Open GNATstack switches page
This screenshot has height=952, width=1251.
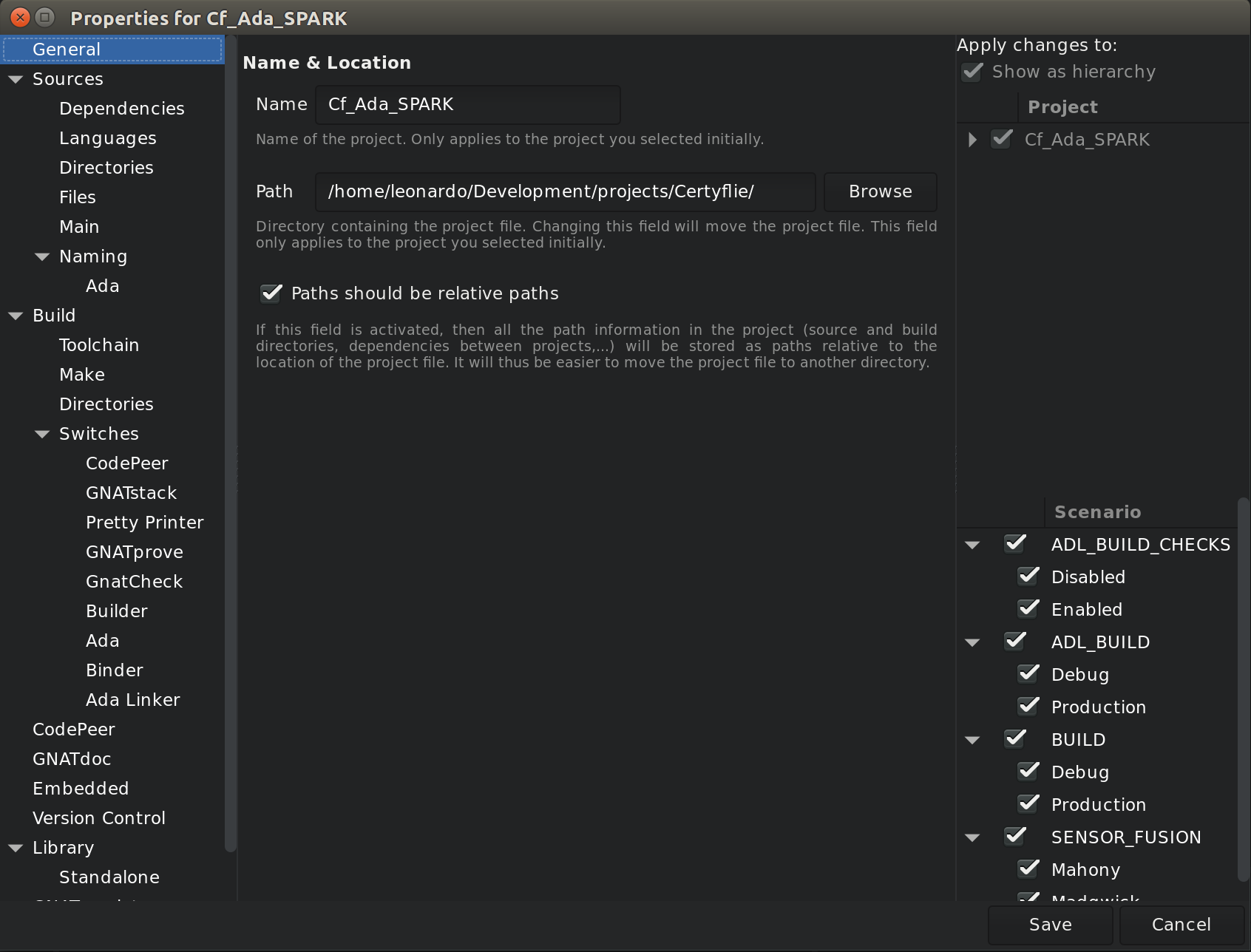click(132, 493)
